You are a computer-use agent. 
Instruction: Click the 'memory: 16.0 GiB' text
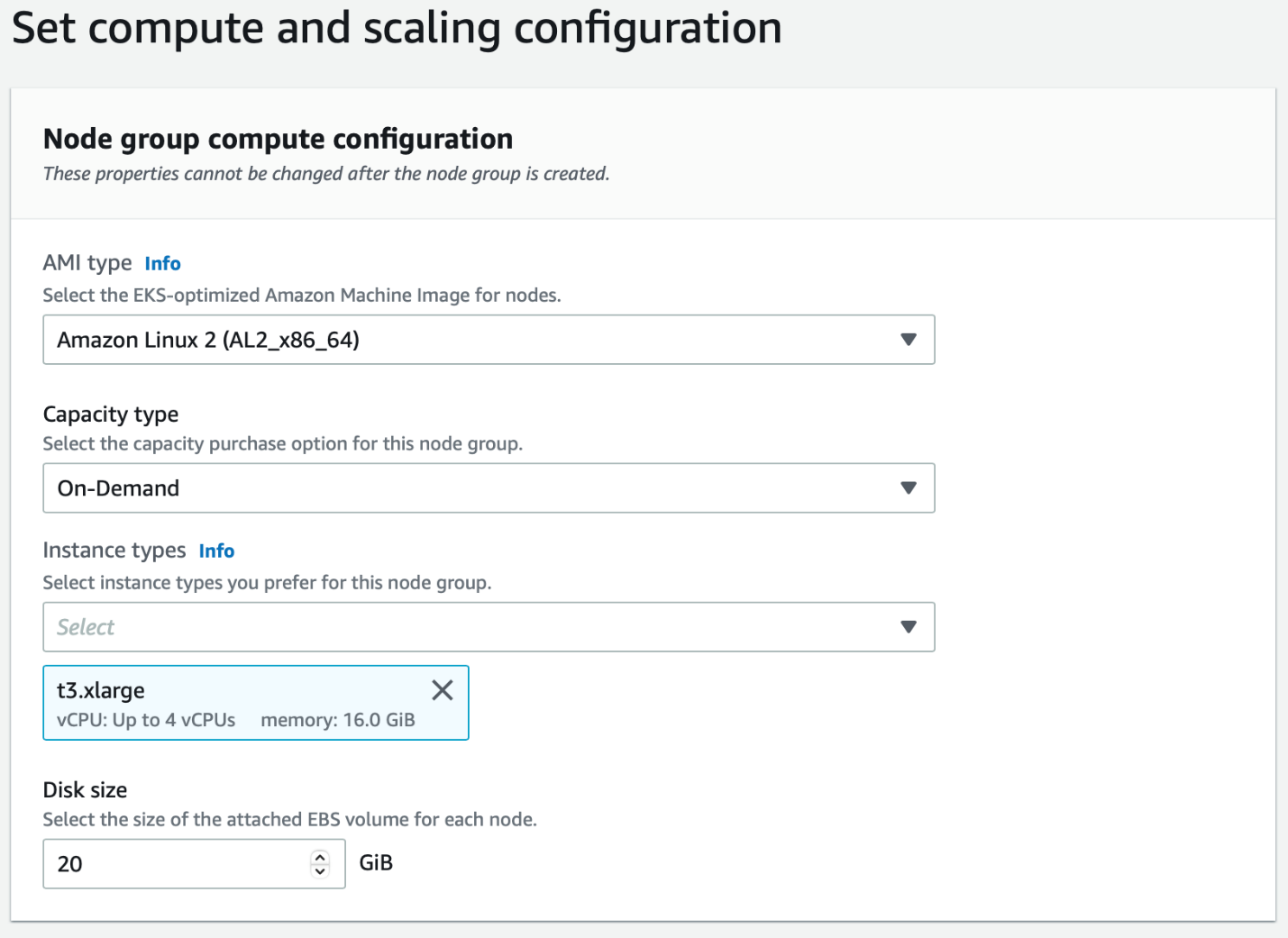point(338,720)
